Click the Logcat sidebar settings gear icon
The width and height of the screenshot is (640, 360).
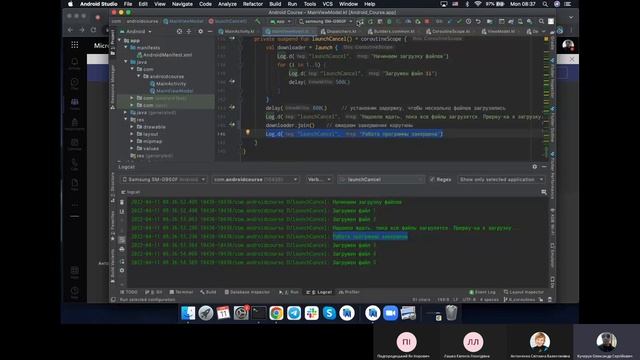pyautogui.click(x=122, y=270)
